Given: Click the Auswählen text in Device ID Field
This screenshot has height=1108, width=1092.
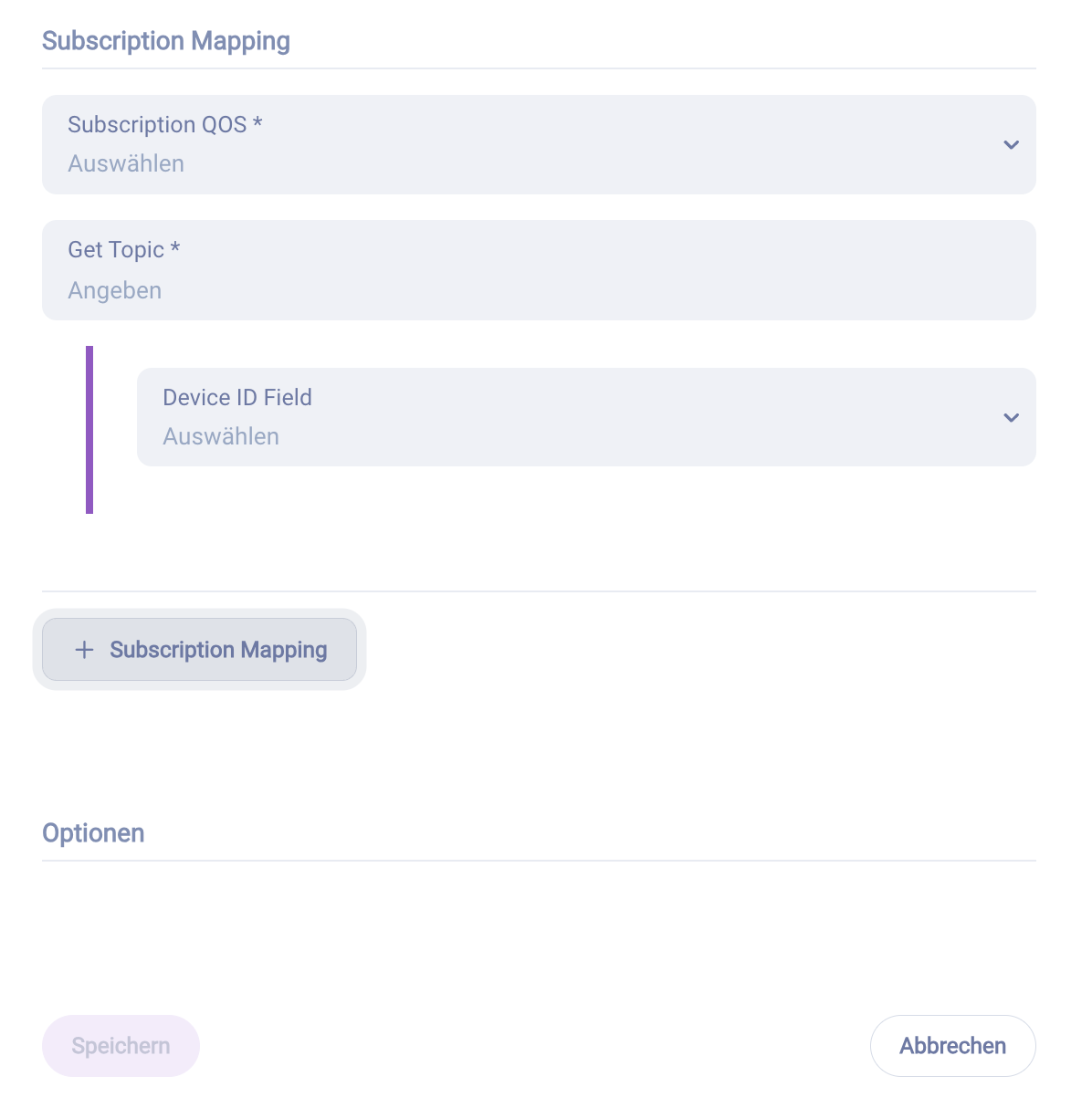Looking at the screenshot, I should [x=221, y=435].
